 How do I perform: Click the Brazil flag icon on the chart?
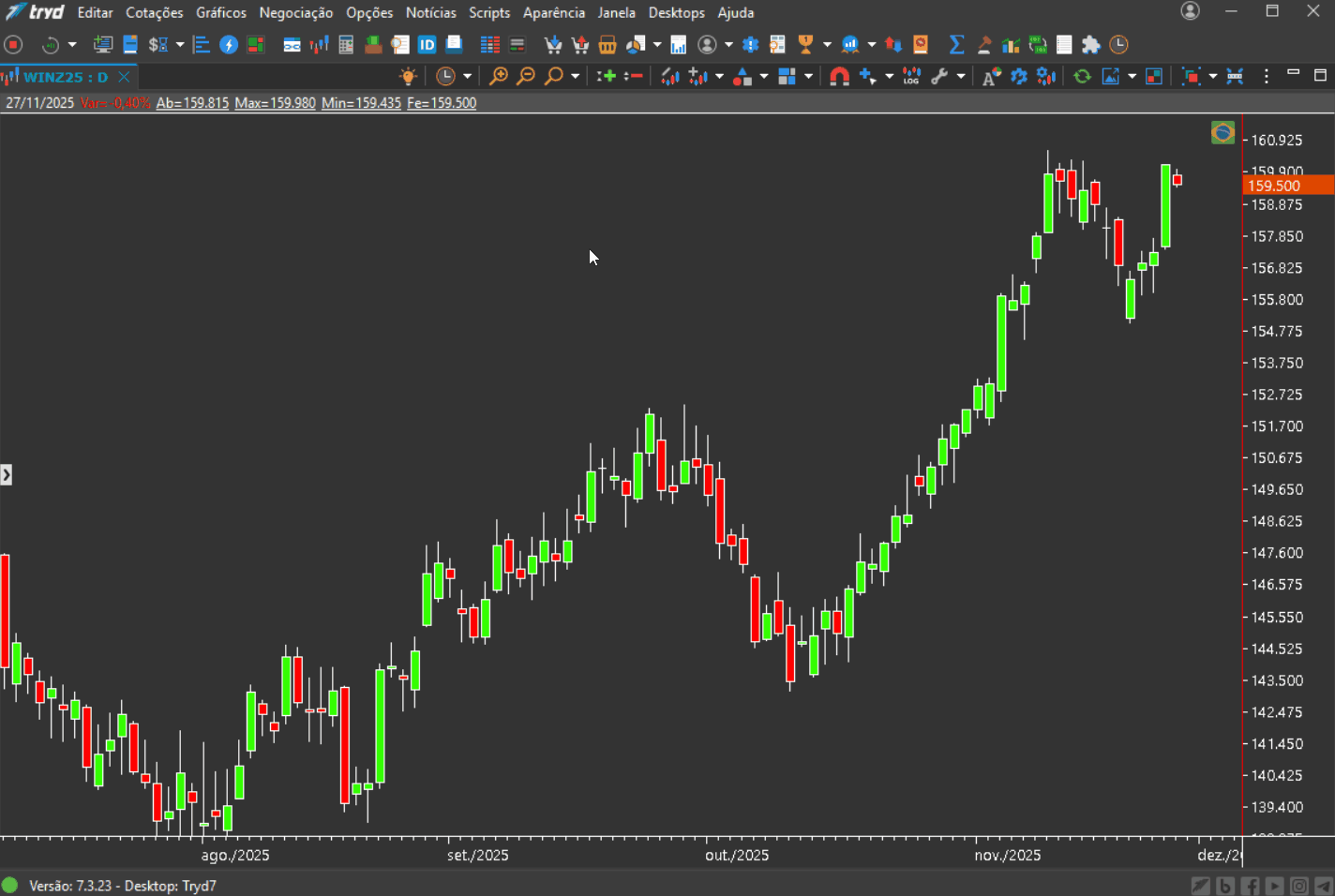(1222, 132)
